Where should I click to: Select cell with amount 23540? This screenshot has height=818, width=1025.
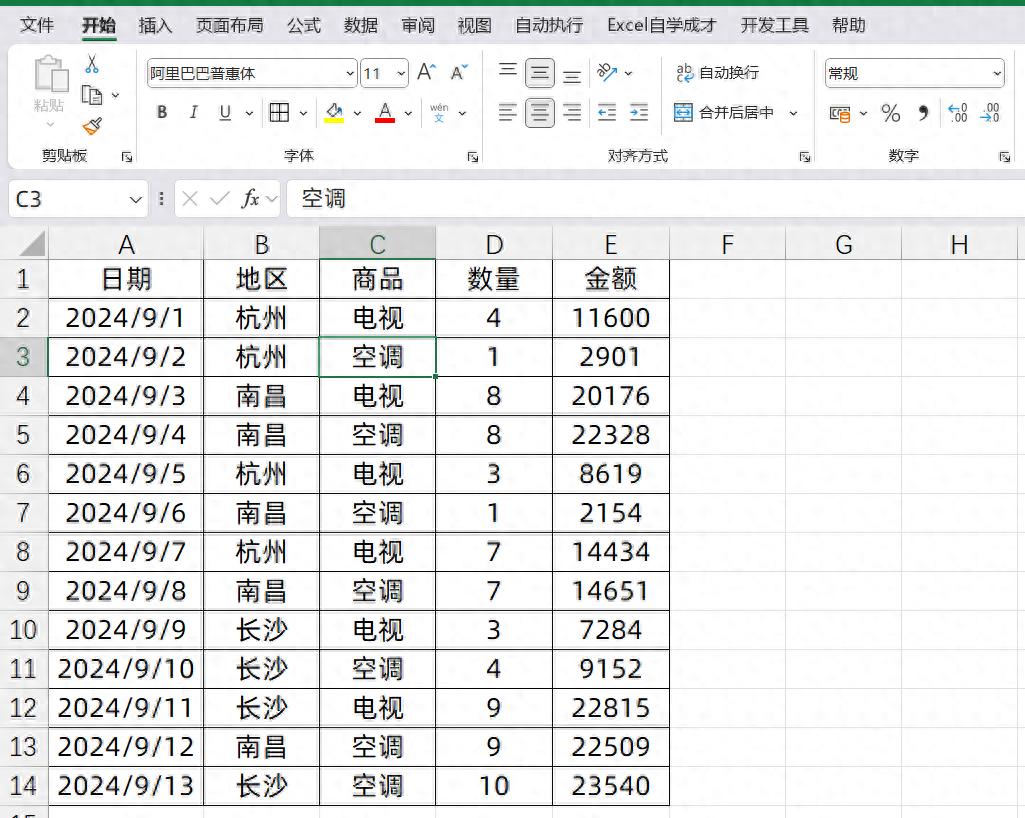tap(611, 785)
